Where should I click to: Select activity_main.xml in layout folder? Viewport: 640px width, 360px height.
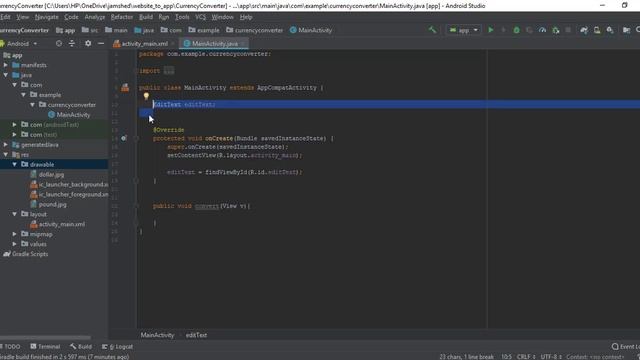(x=58, y=224)
